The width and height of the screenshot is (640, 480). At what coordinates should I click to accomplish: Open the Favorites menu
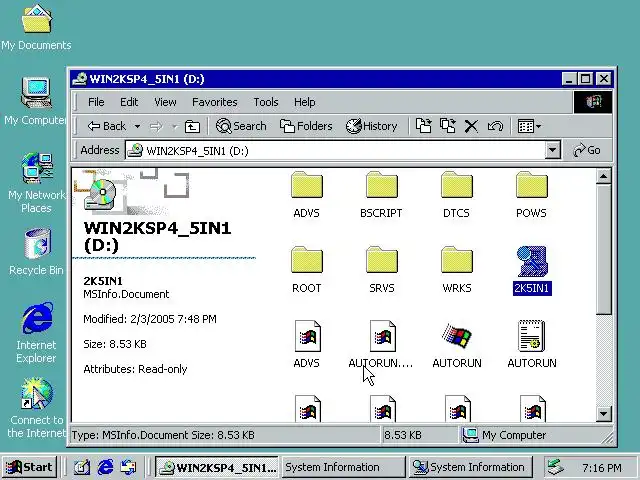pos(215,102)
